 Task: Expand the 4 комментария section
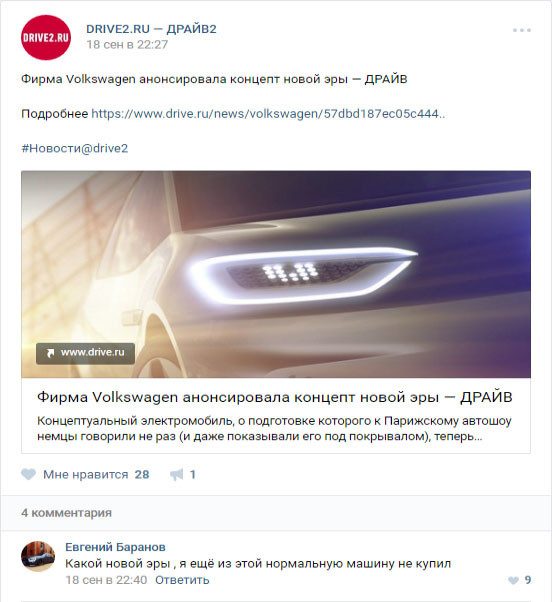[66, 513]
